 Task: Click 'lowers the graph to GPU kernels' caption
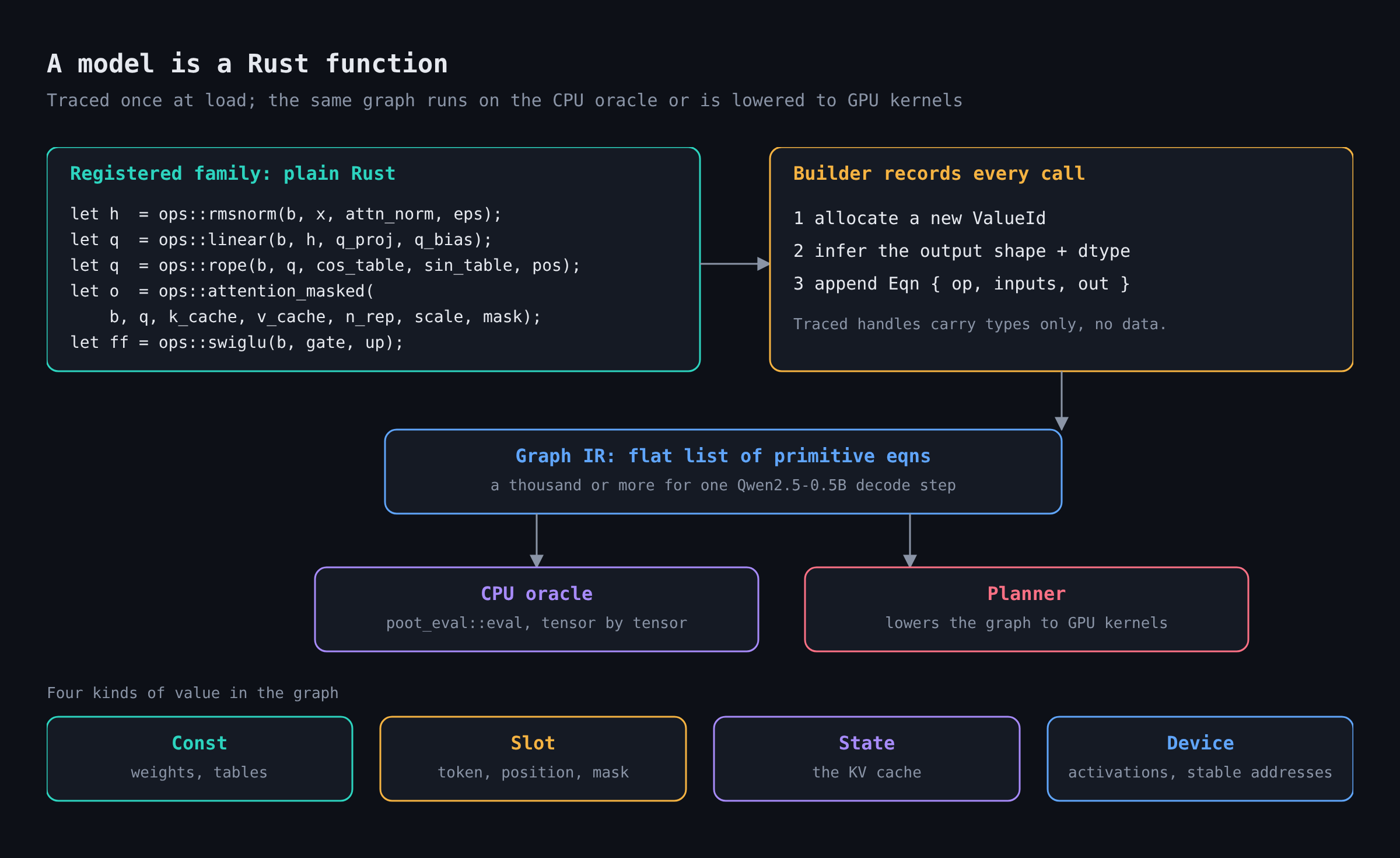coord(1027,623)
